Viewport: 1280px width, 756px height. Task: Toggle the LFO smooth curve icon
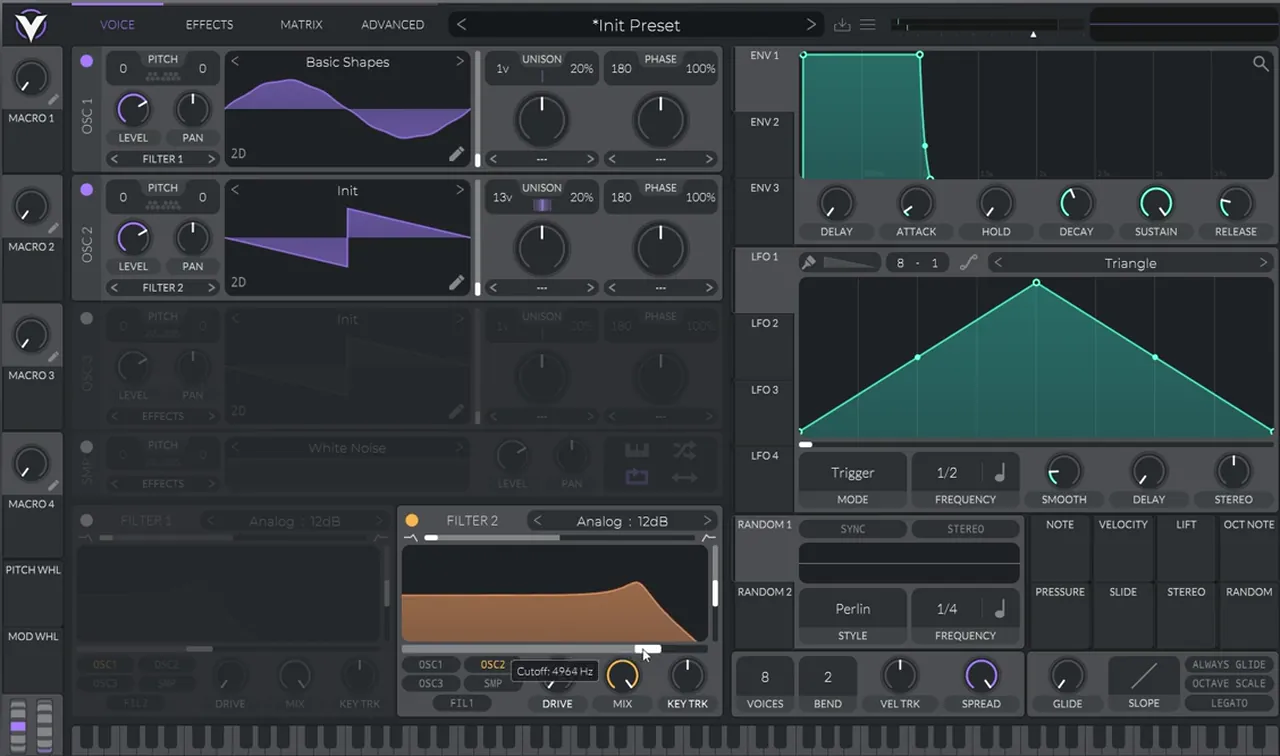[x=968, y=263]
